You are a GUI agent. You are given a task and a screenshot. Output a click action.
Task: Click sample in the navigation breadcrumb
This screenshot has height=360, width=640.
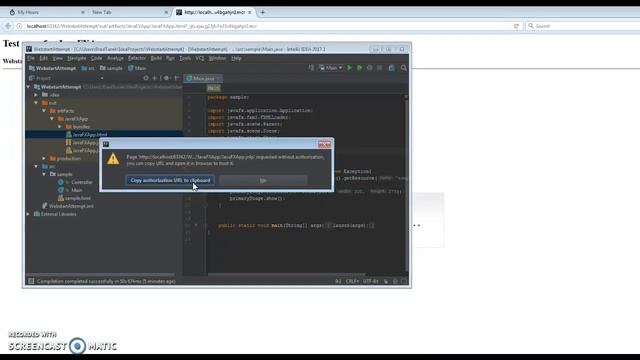[x=111, y=68]
